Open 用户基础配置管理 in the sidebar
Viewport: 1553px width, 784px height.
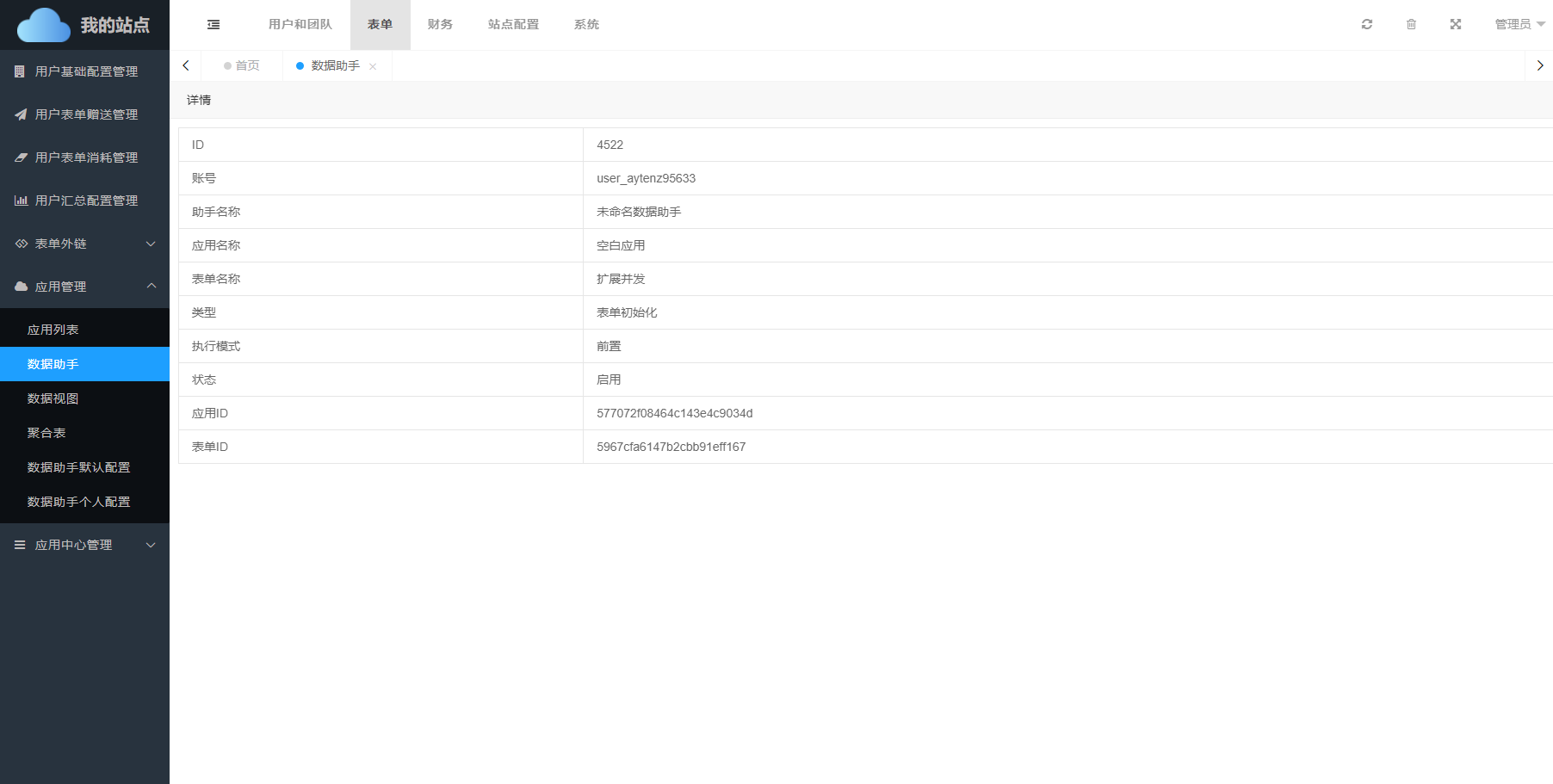coord(85,71)
